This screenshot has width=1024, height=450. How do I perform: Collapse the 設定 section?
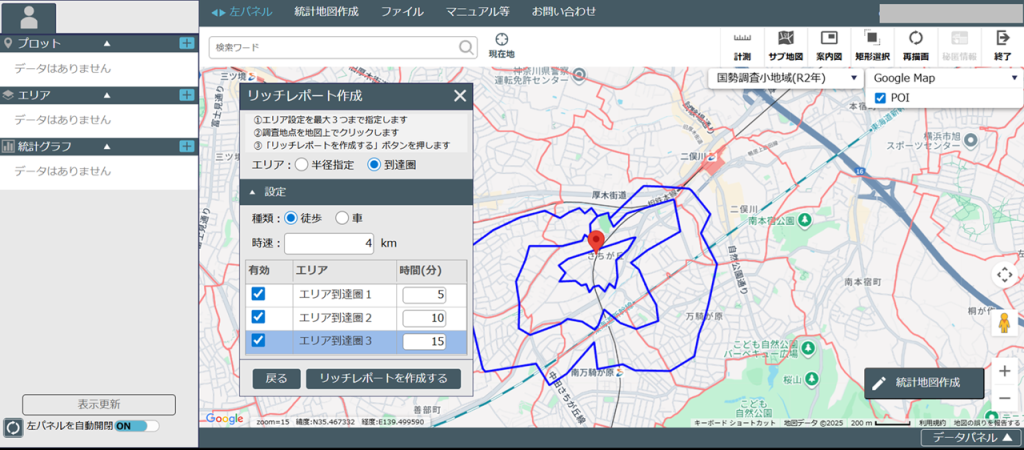(x=356, y=192)
